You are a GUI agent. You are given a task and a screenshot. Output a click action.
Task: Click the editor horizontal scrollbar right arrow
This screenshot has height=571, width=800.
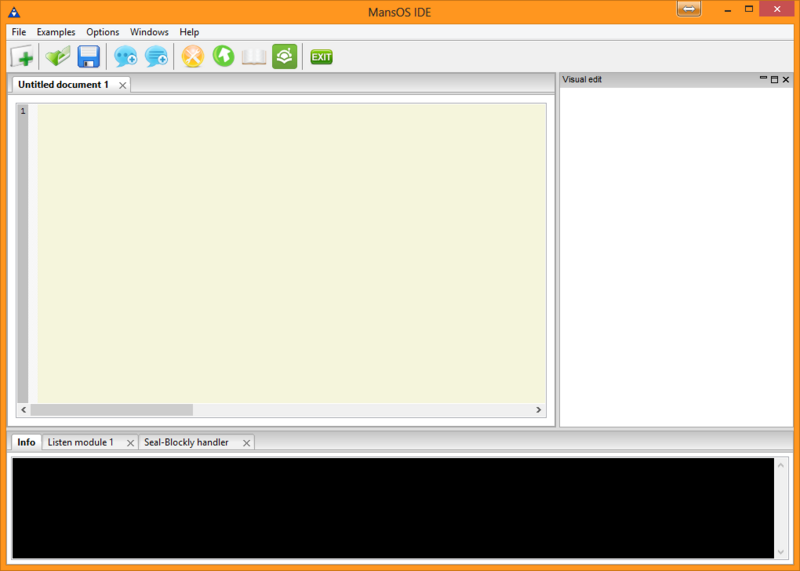[539, 409]
